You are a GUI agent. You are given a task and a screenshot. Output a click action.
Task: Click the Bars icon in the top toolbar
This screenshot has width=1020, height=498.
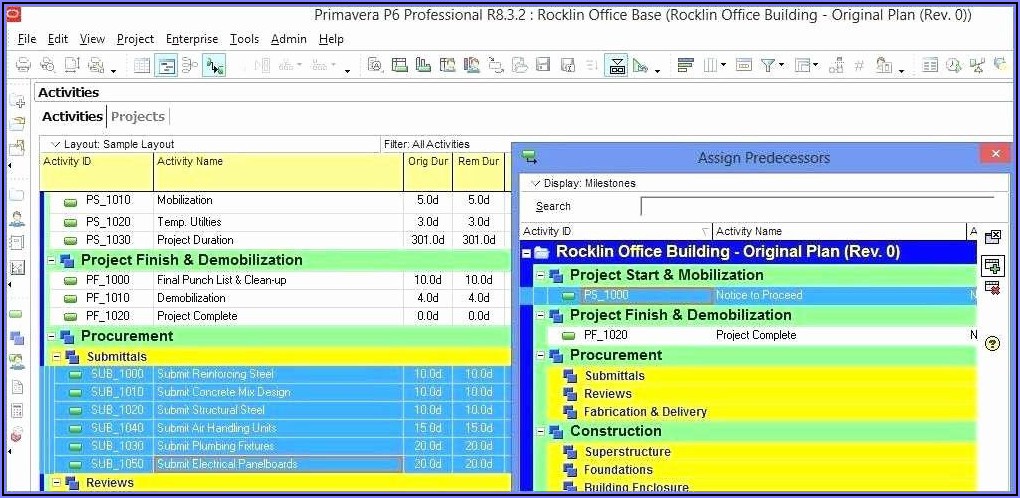pos(685,66)
